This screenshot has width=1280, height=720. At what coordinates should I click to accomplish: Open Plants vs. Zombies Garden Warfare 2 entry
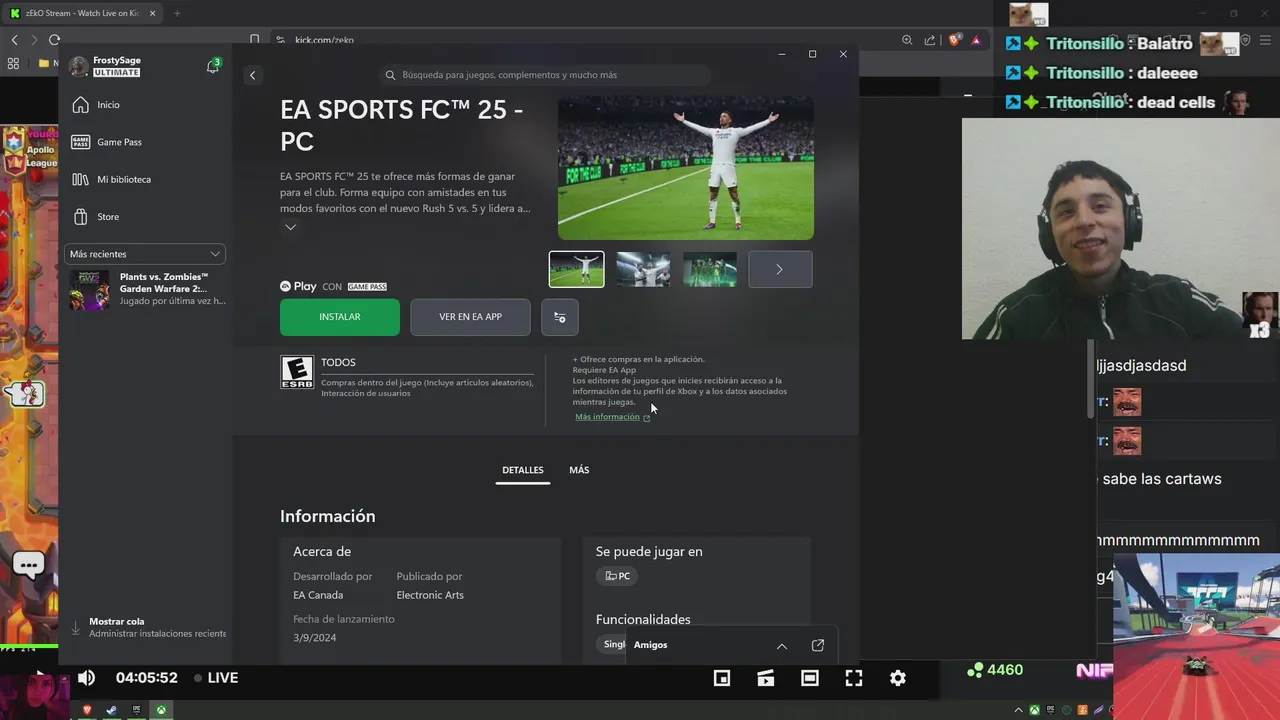coord(146,289)
